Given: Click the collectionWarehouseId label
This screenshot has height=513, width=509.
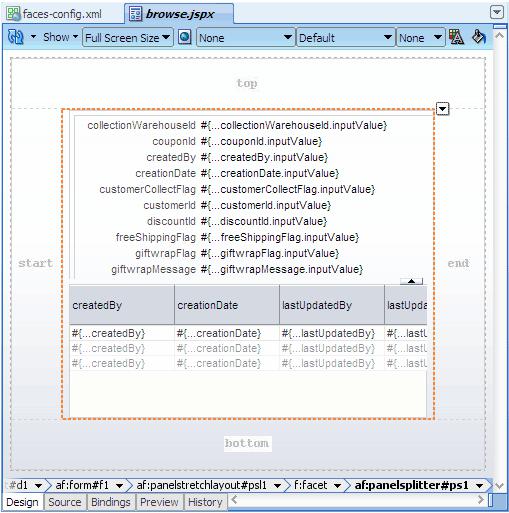Looking at the screenshot, I should click(x=141, y=125).
